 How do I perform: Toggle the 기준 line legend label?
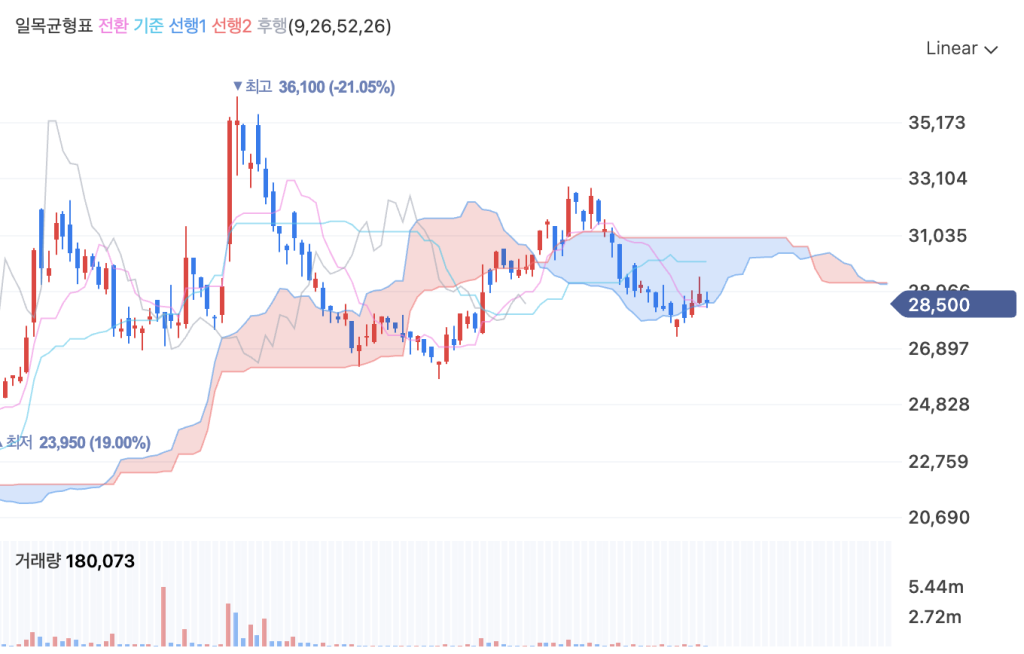coord(149,27)
